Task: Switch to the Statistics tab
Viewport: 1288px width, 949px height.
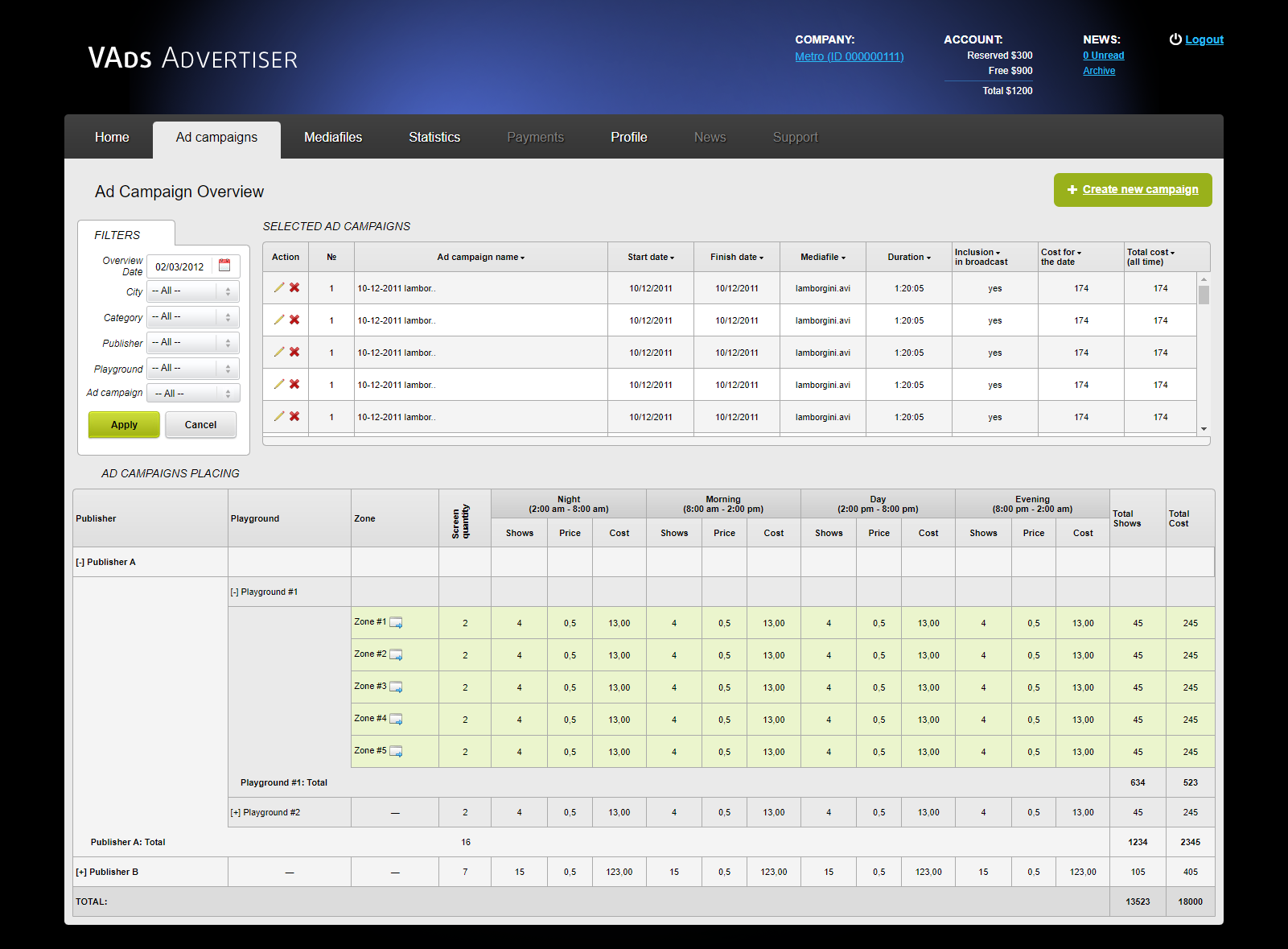Action: [x=434, y=137]
